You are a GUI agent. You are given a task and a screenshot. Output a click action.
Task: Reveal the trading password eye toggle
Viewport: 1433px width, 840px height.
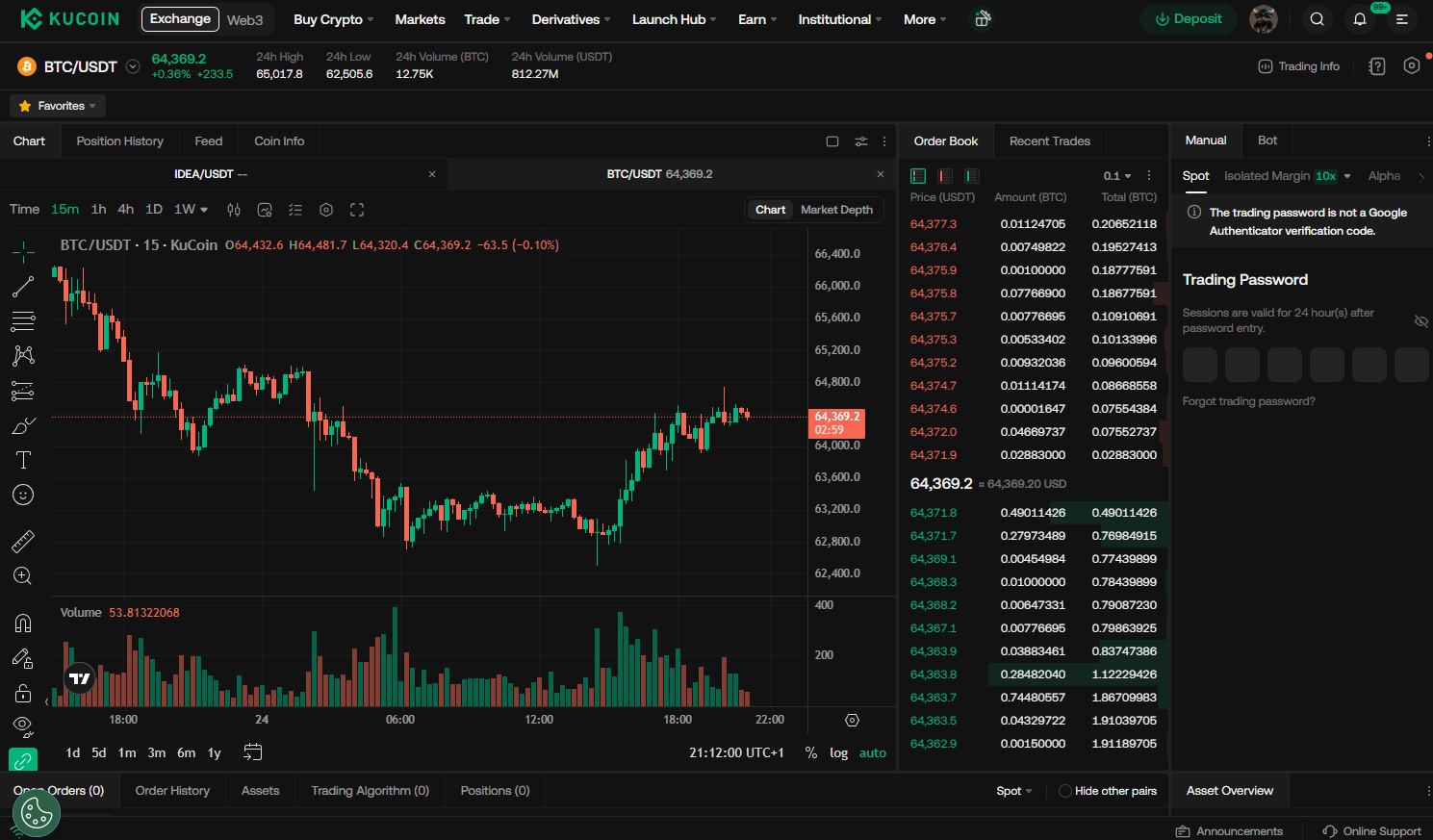(x=1421, y=320)
